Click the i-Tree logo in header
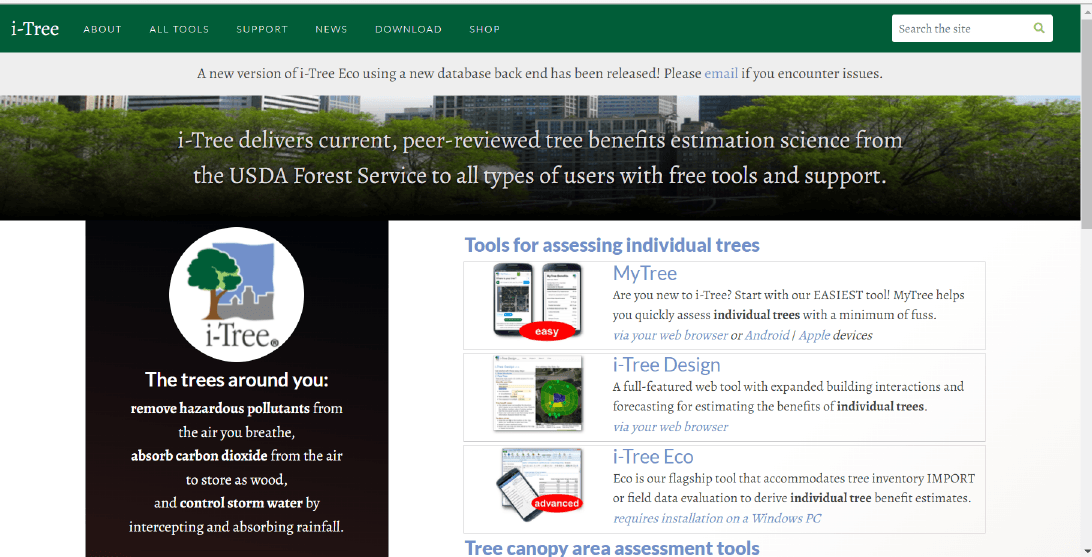Viewport: 1092px width, 557px height. click(35, 28)
